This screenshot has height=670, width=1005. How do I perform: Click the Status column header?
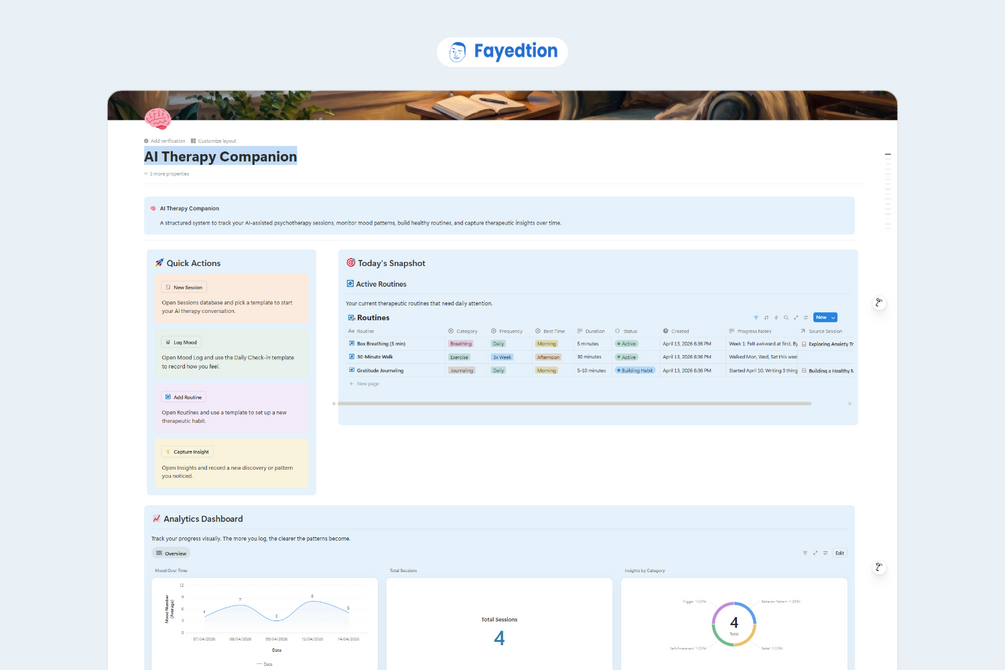point(626,331)
